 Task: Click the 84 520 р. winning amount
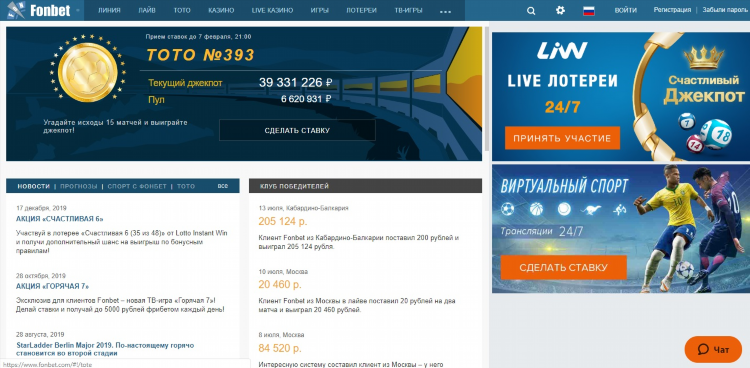coord(280,348)
